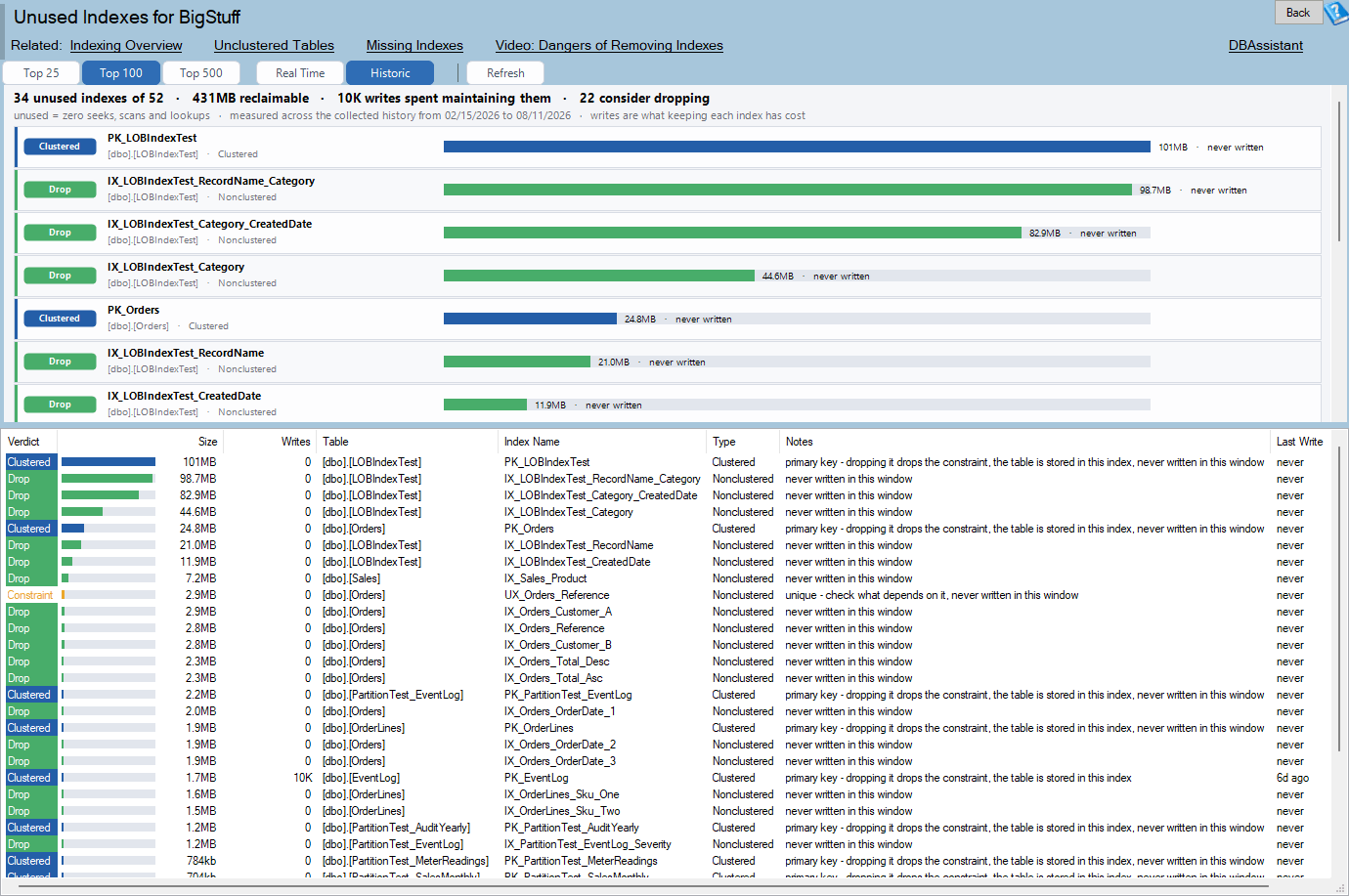1349x896 pixels.
Task: Click Drop badge for IX_LOBIndexTest_Category_CreatedDate card
Action: pos(60,233)
